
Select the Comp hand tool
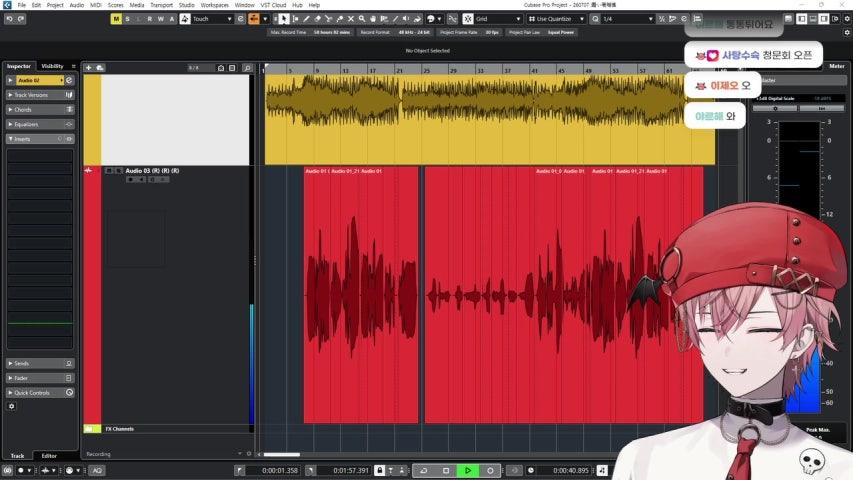click(373, 19)
